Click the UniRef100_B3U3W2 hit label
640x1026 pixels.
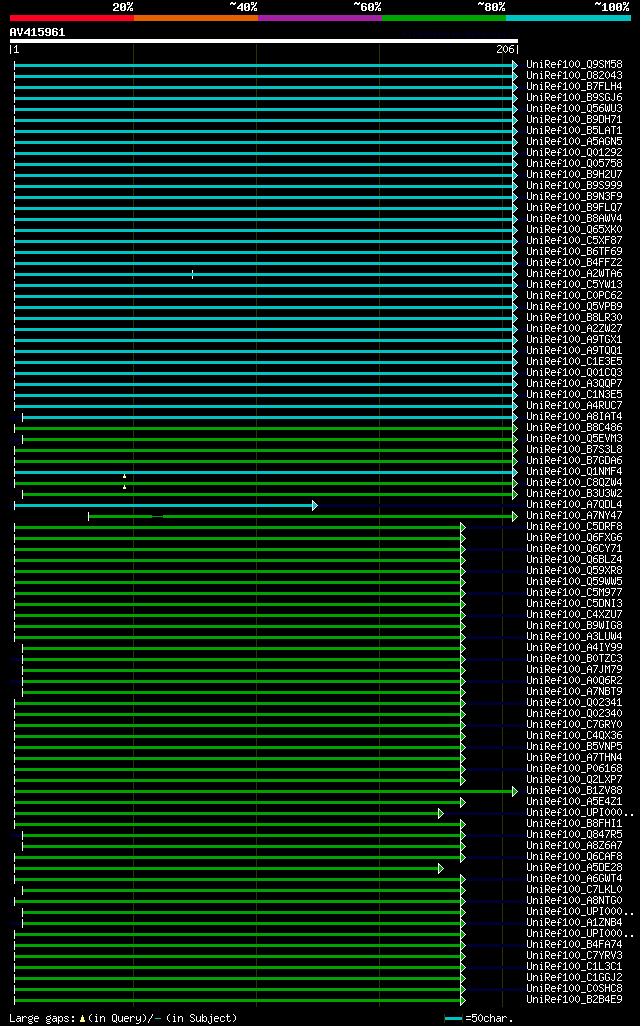coord(575,493)
